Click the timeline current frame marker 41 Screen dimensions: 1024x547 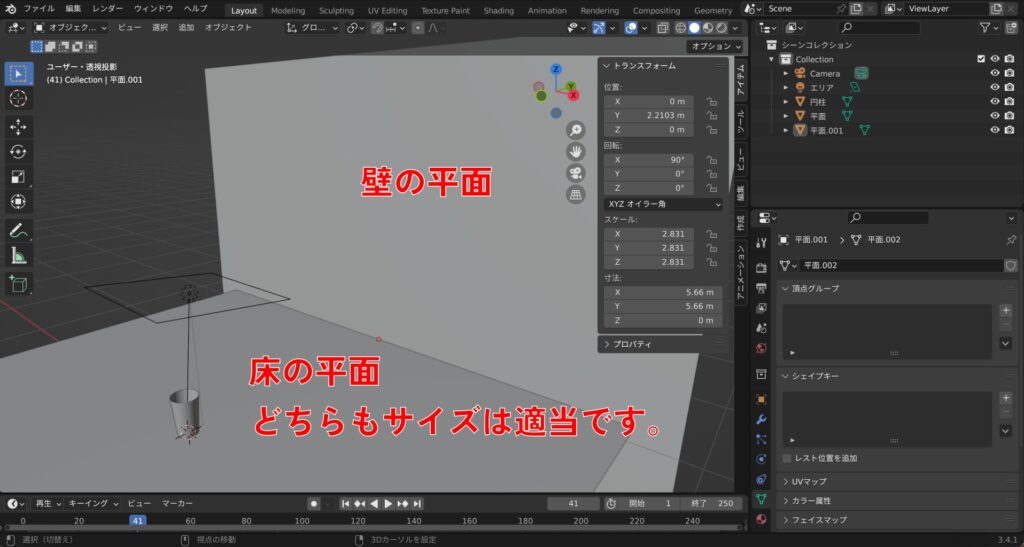138,520
